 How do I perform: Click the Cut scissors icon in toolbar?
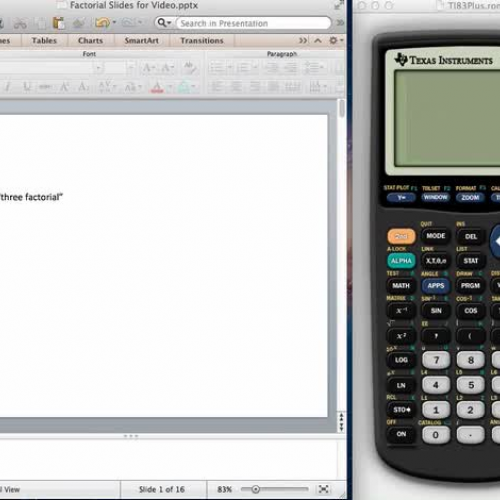click(20, 23)
